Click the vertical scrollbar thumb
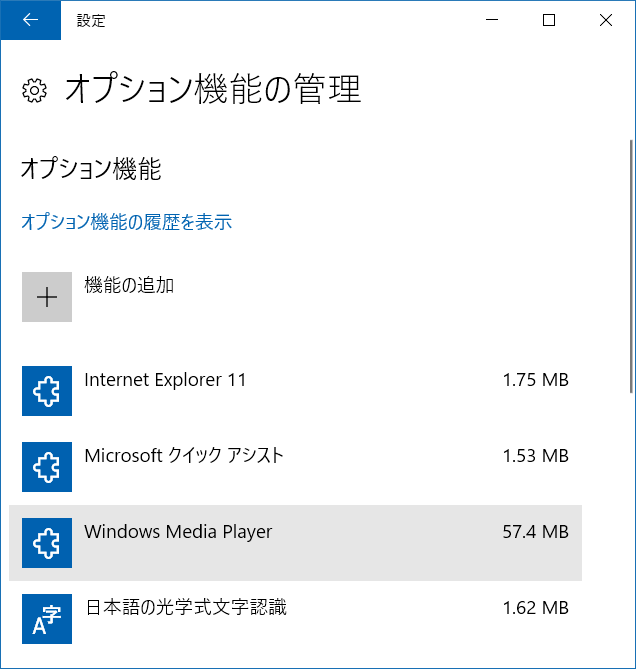 [632, 266]
